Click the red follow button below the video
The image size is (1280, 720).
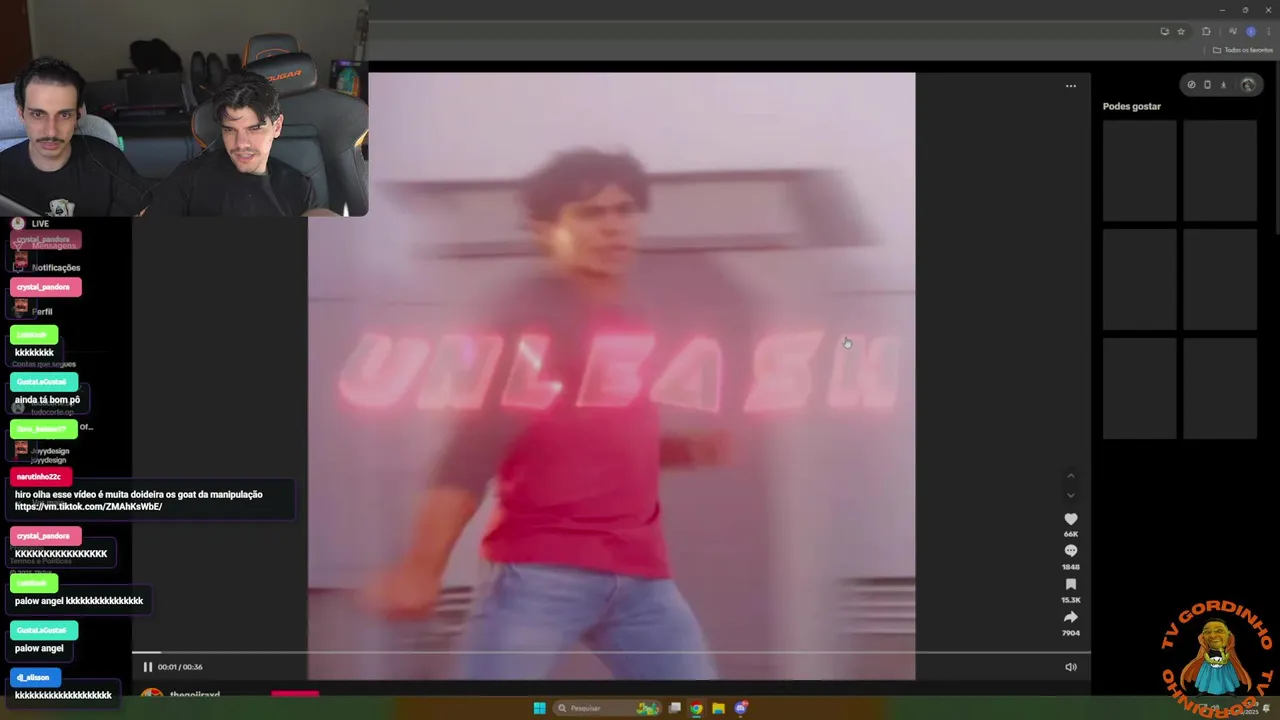click(295, 693)
